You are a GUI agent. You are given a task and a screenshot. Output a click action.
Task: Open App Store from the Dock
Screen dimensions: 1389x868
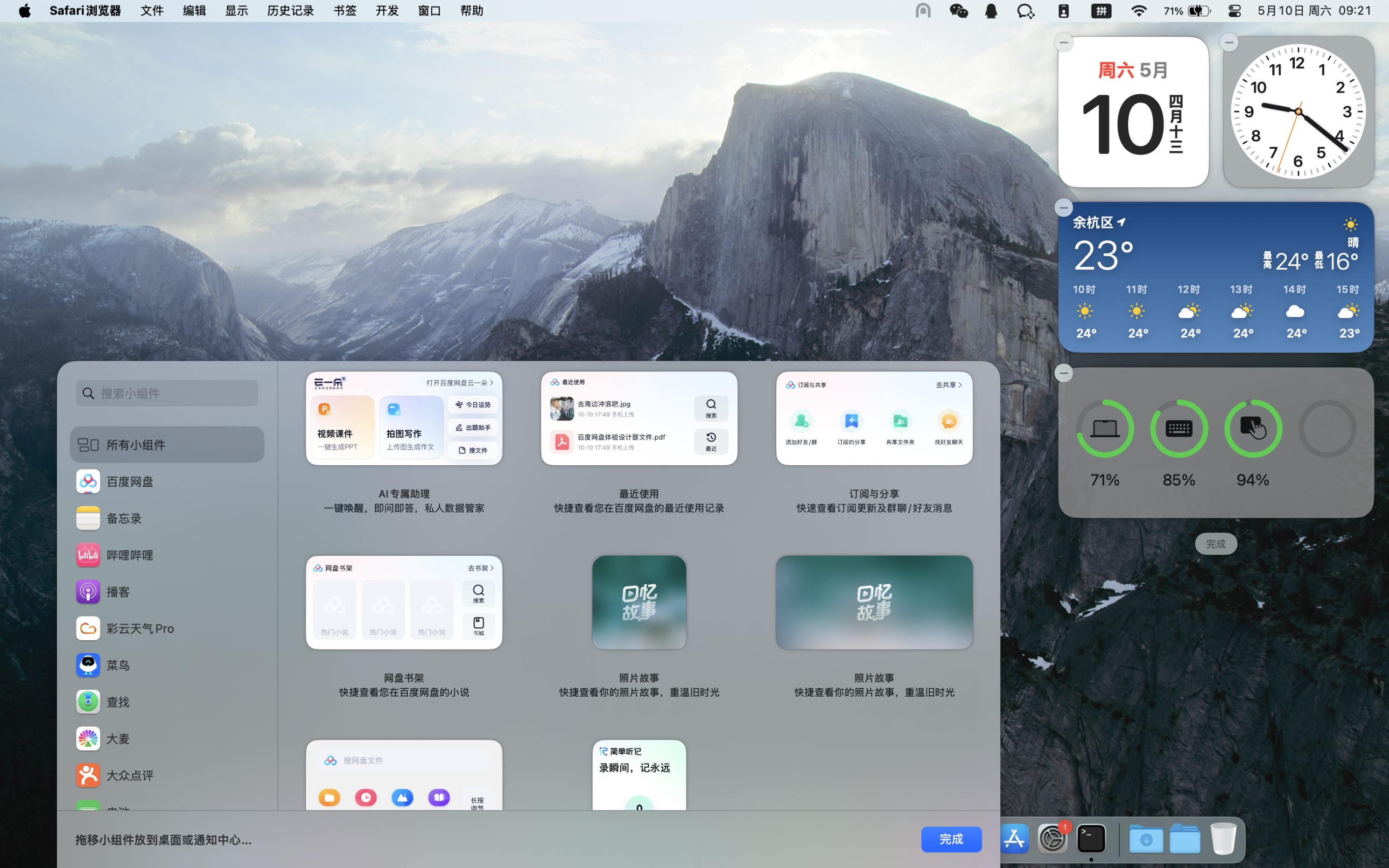[x=1014, y=839]
